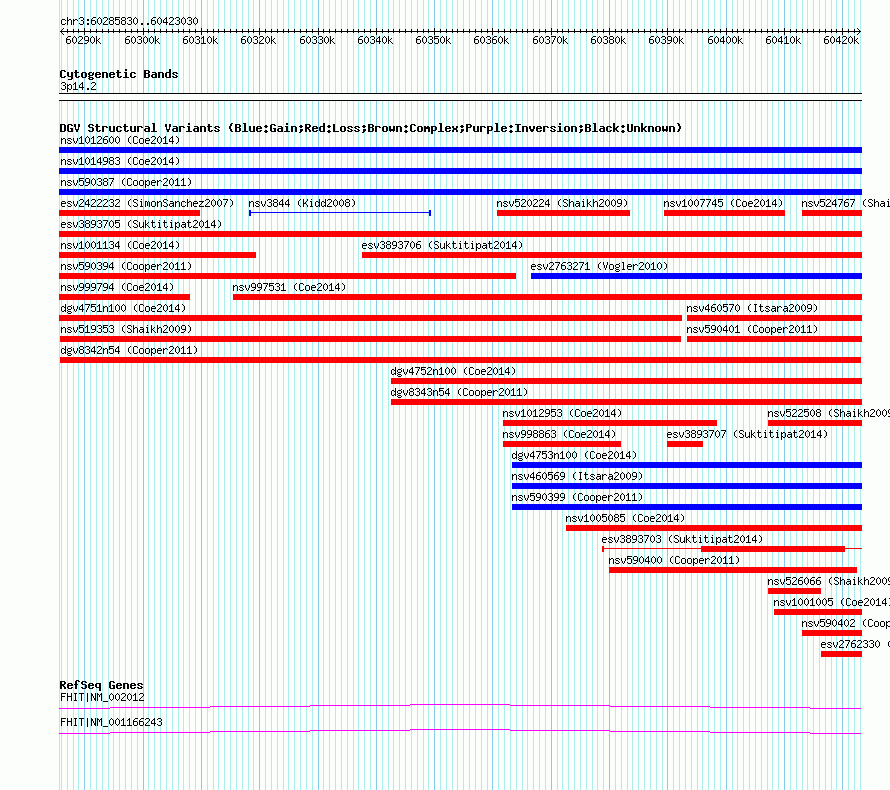
Task: Click nsv460570 (Itsara2009) label
Action: click(752, 308)
